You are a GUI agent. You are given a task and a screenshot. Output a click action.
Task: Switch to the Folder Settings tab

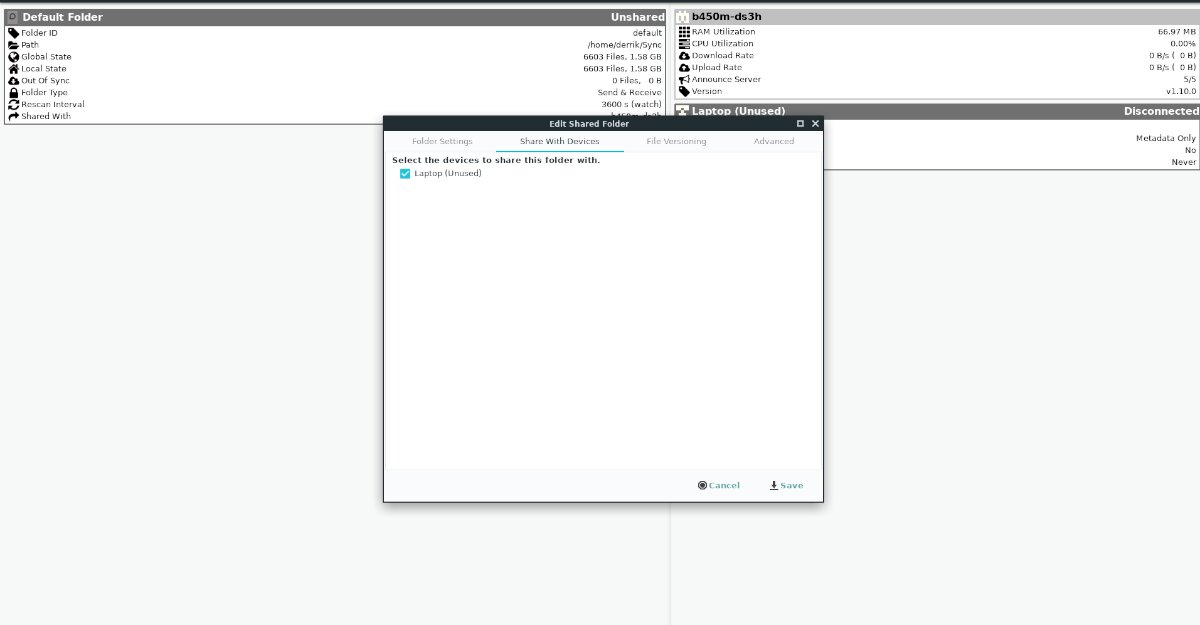pyautogui.click(x=442, y=141)
